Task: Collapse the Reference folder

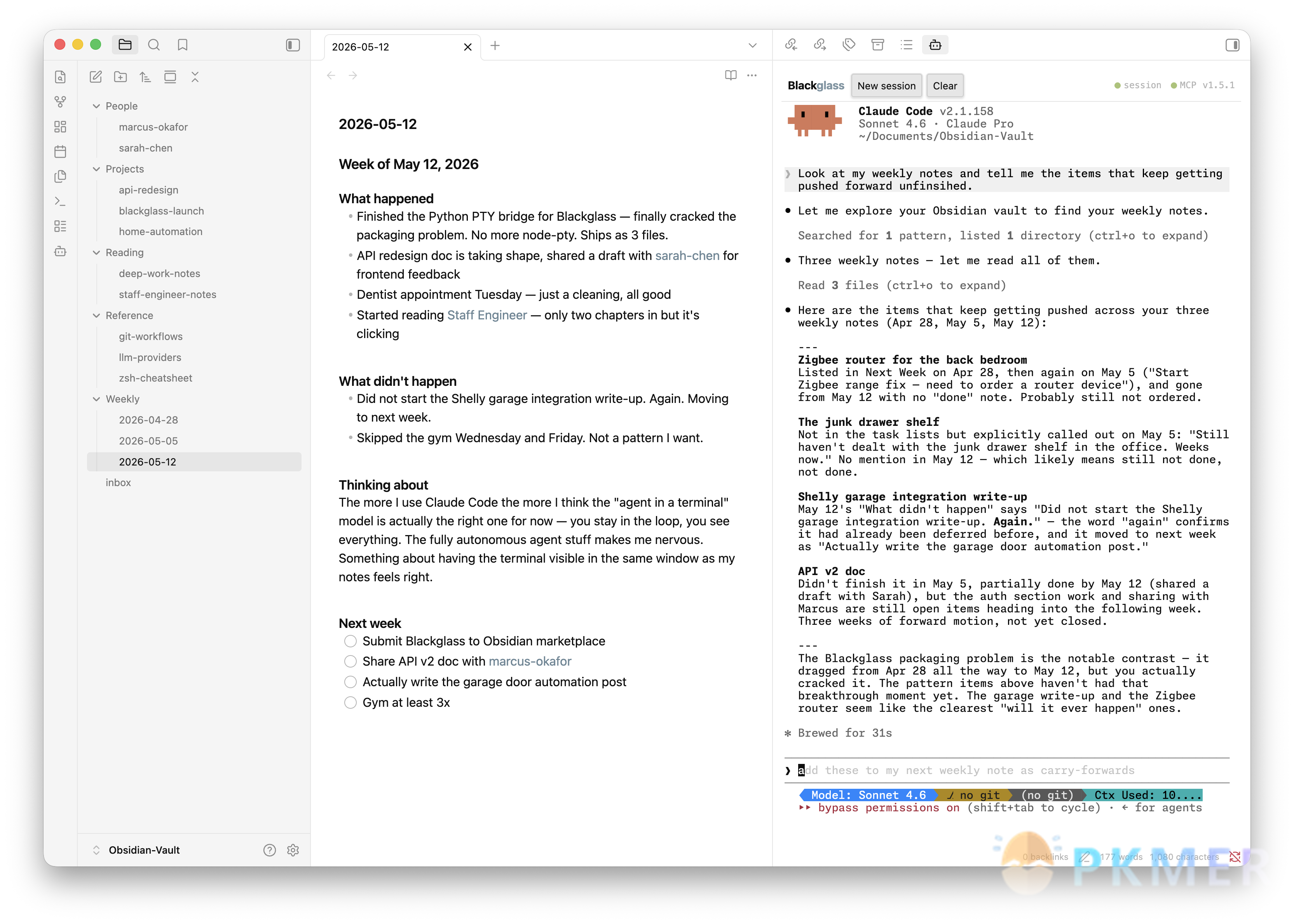Action: coord(96,316)
